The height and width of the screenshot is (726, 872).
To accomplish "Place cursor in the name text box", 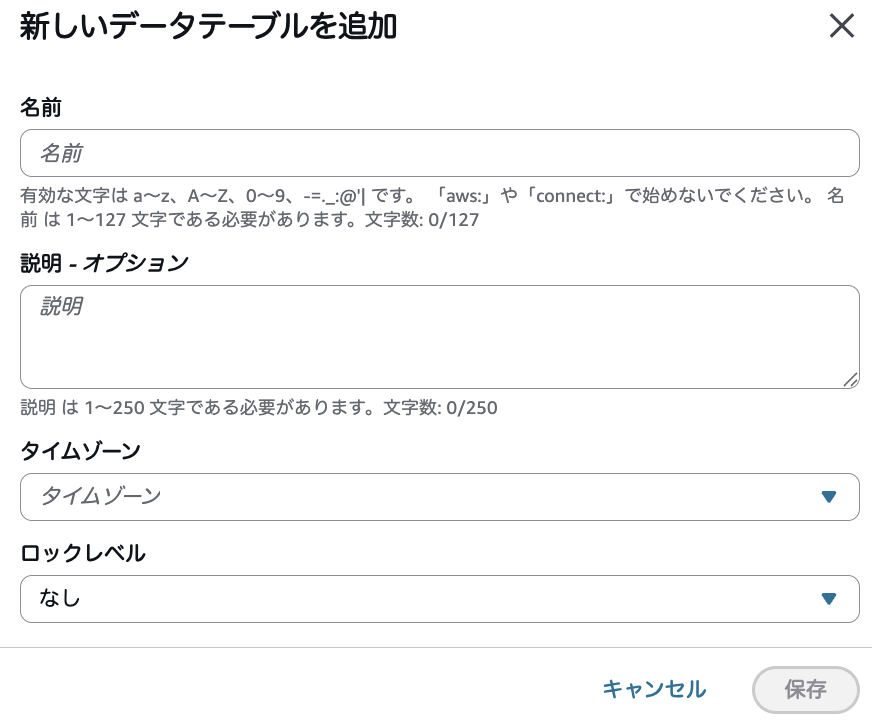I will tap(440, 153).
